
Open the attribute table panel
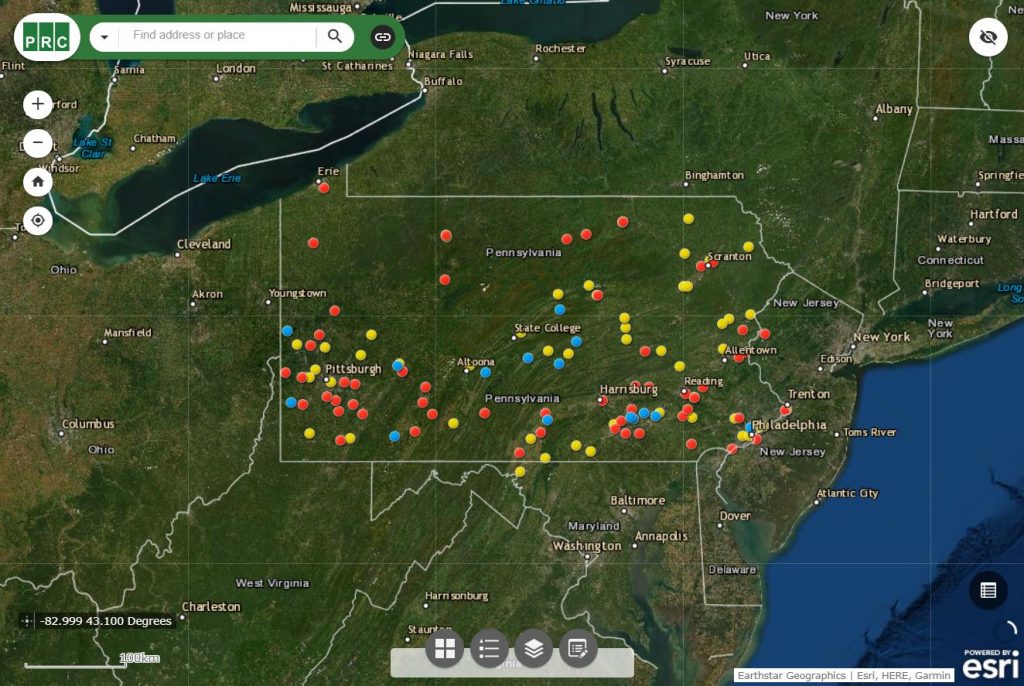pyautogui.click(x=988, y=590)
